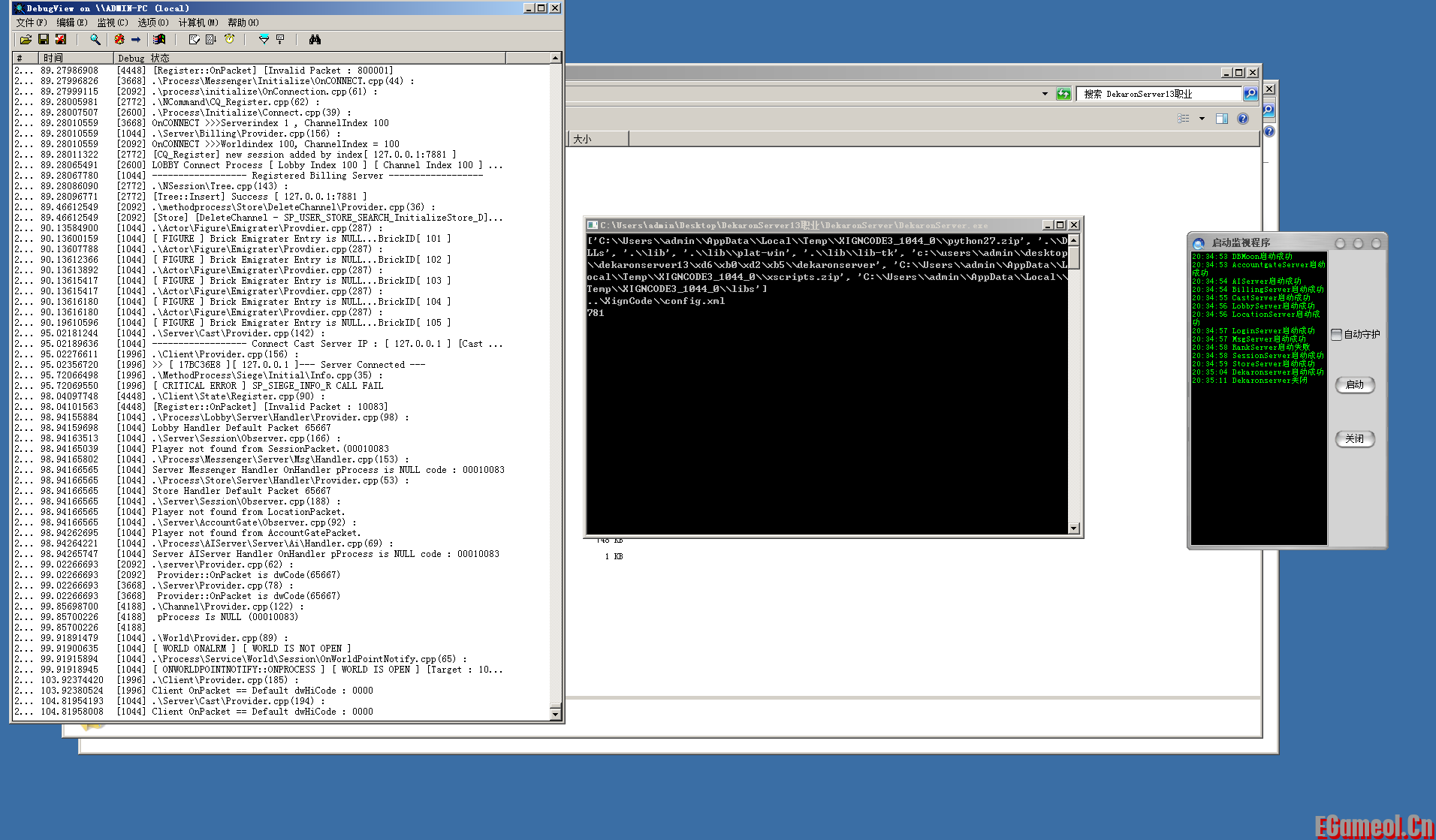The width and height of the screenshot is (1436, 840).
Task: Enable the 自动守护 checkbox
Action: 1336,334
